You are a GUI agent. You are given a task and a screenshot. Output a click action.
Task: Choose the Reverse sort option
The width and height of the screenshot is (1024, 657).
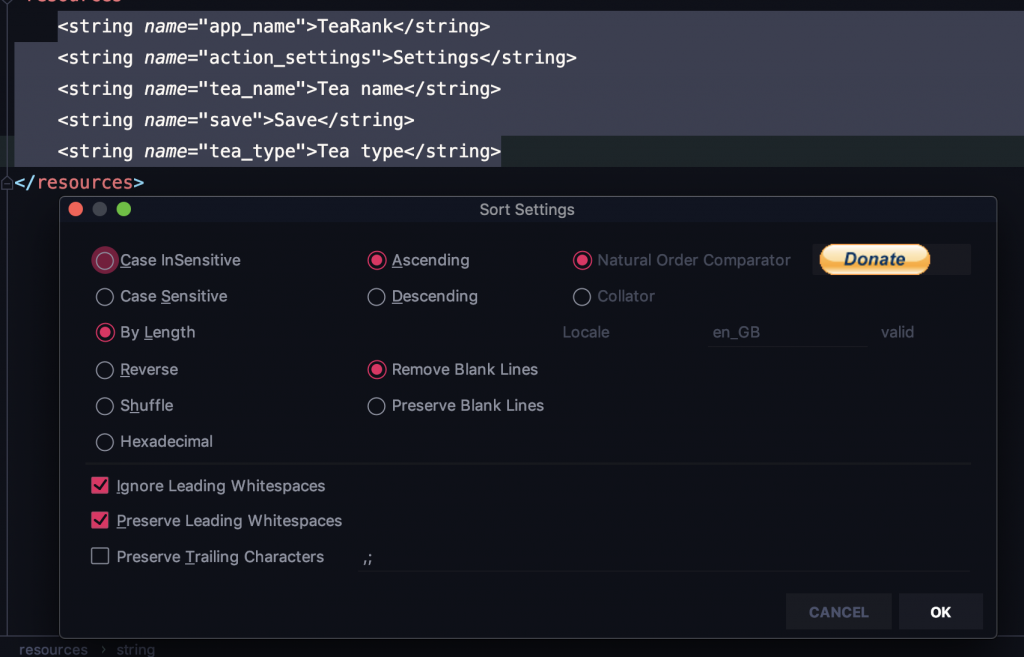(105, 370)
